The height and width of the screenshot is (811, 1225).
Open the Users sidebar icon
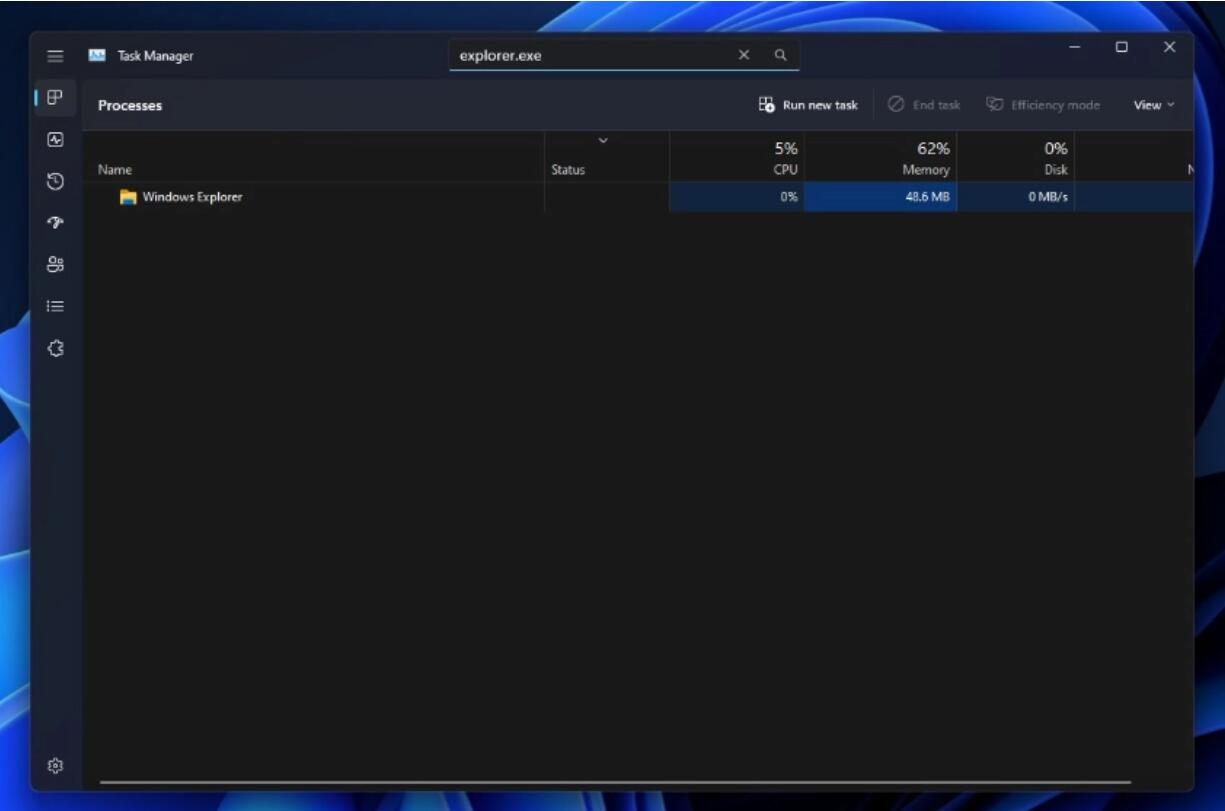click(x=56, y=265)
